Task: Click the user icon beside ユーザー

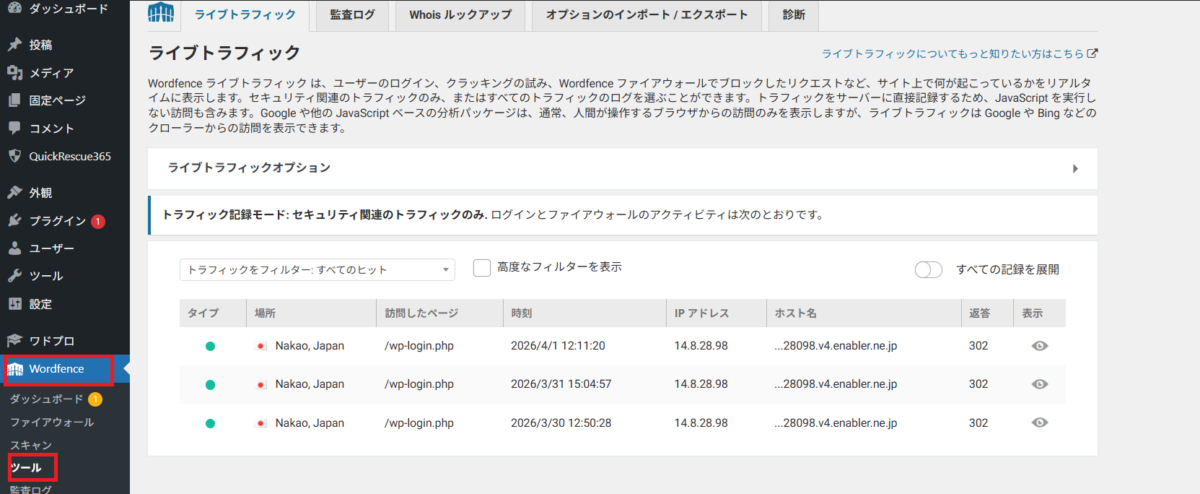Action: coord(15,249)
